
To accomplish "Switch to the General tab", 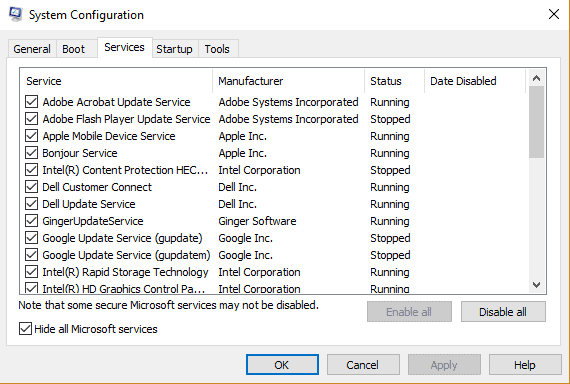I will point(32,49).
